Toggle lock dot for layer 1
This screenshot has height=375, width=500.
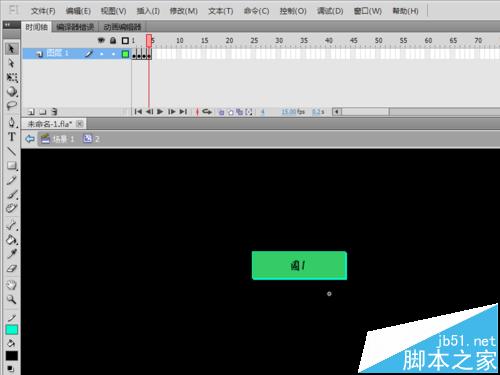(x=114, y=54)
